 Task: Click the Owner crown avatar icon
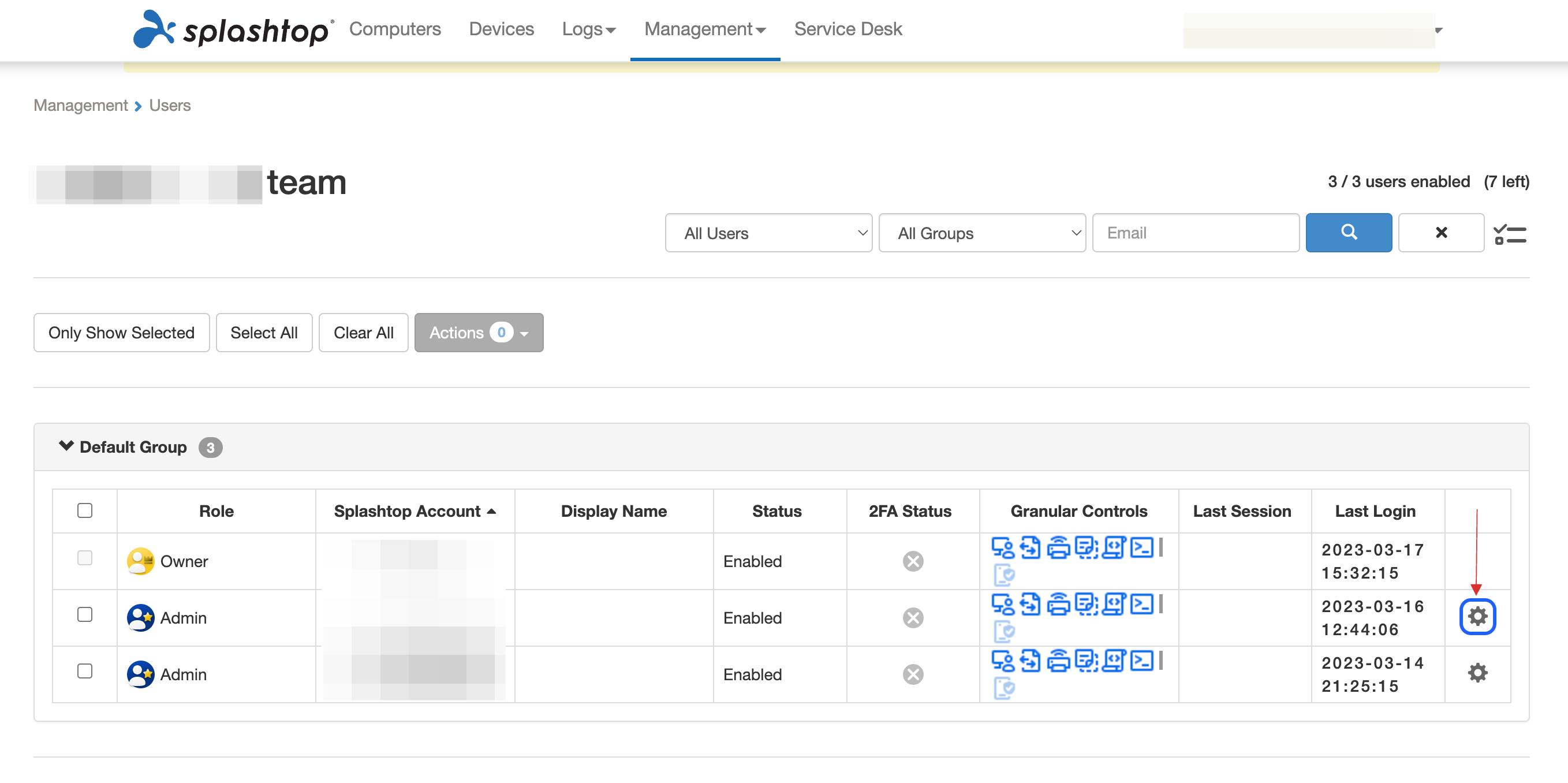pos(140,561)
